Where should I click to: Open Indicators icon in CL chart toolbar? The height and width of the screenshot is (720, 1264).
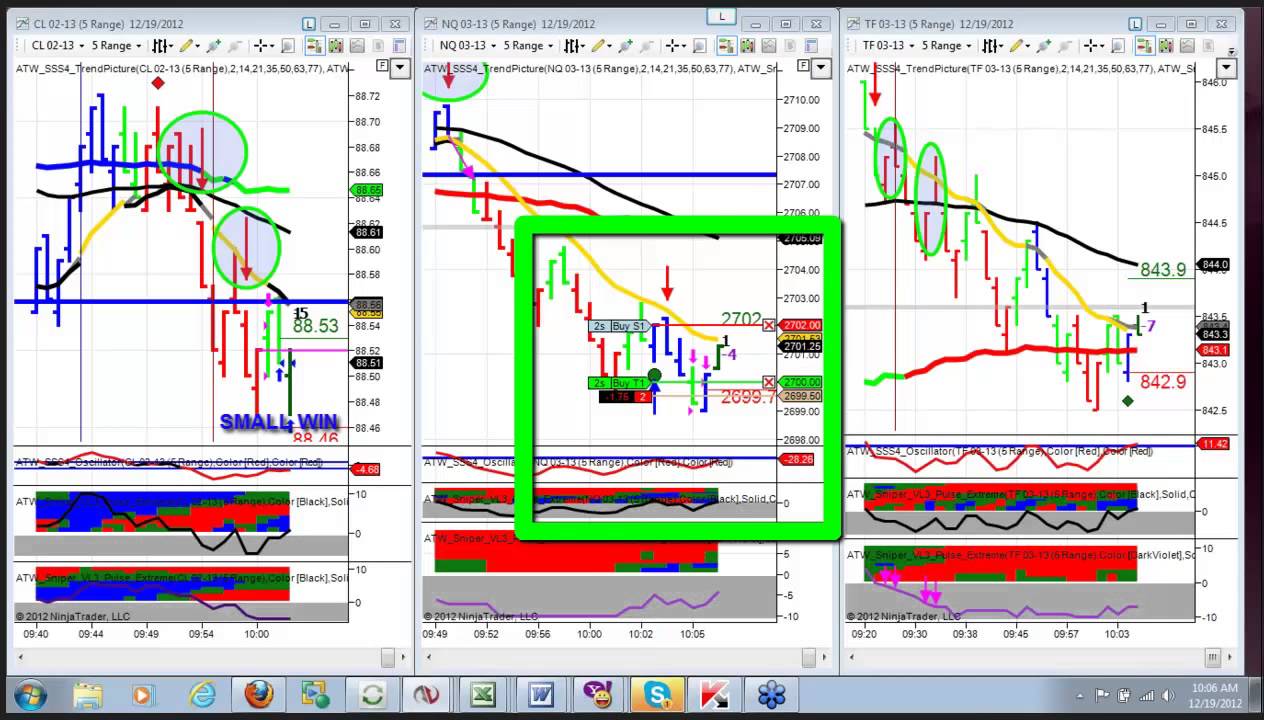[x=357, y=45]
